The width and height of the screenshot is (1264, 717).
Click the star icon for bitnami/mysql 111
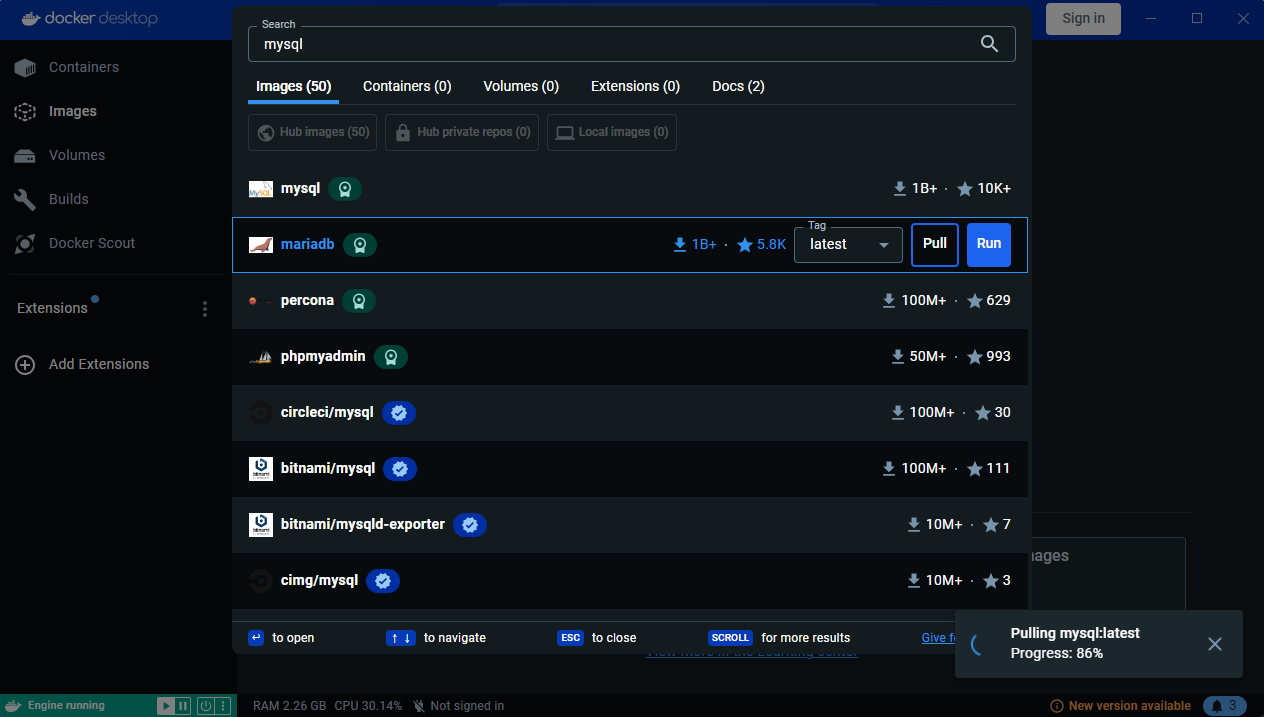(975, 469)
